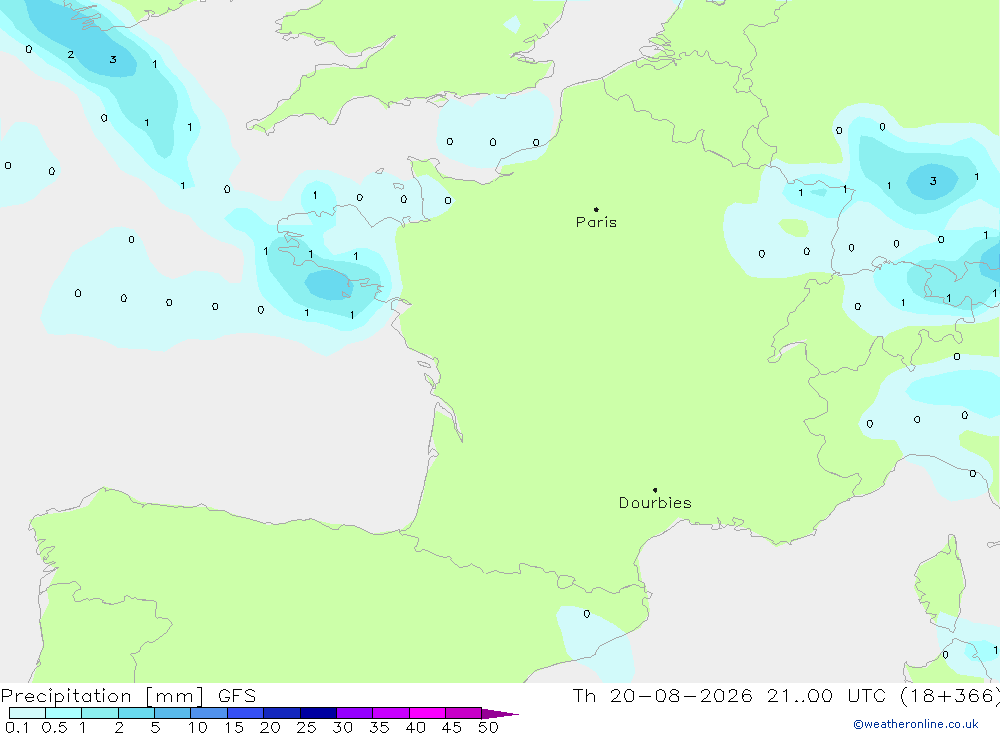
Task: Open the ©weatheronline.co.uk link
Action: (916, 724)
